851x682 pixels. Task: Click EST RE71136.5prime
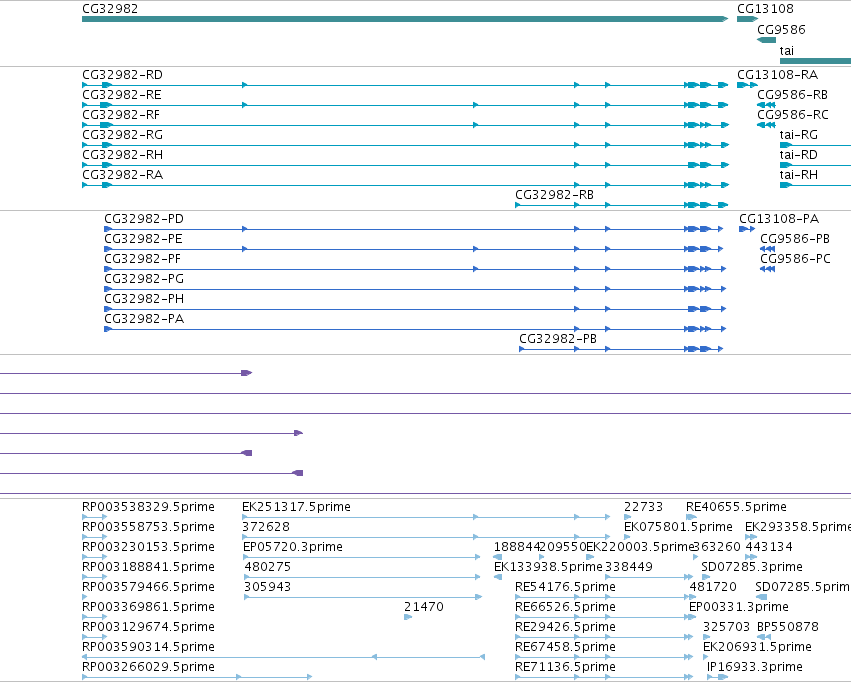click(604, 677)
